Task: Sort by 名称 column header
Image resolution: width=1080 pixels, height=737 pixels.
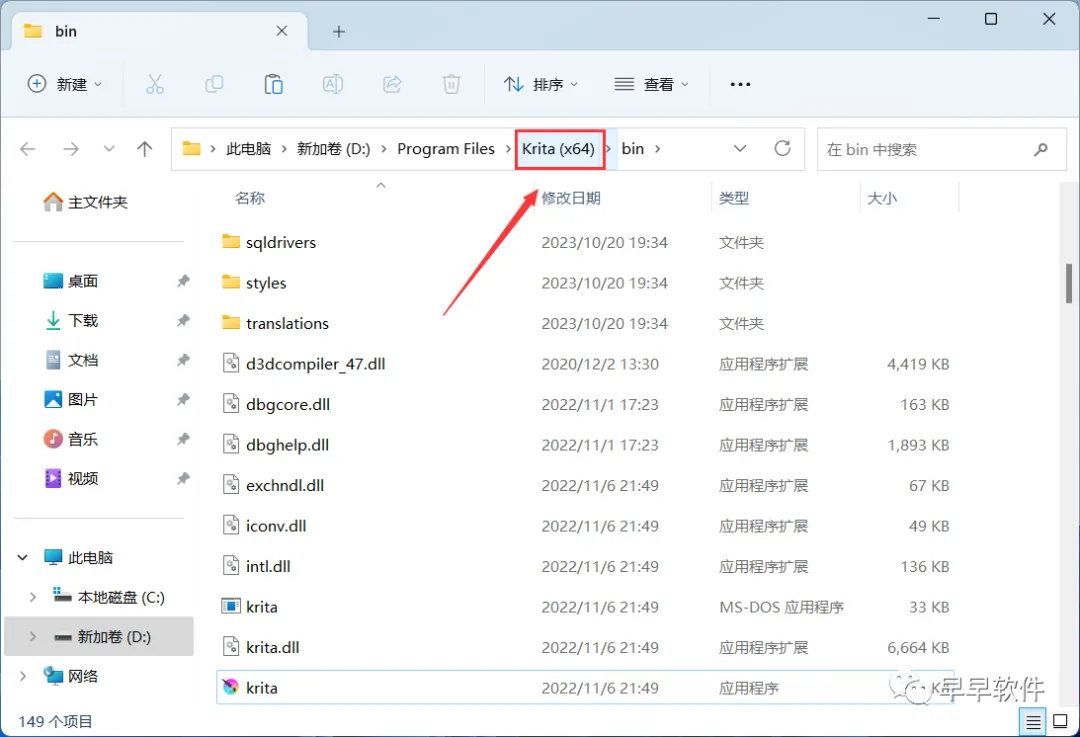Action: tap(250, 198)
